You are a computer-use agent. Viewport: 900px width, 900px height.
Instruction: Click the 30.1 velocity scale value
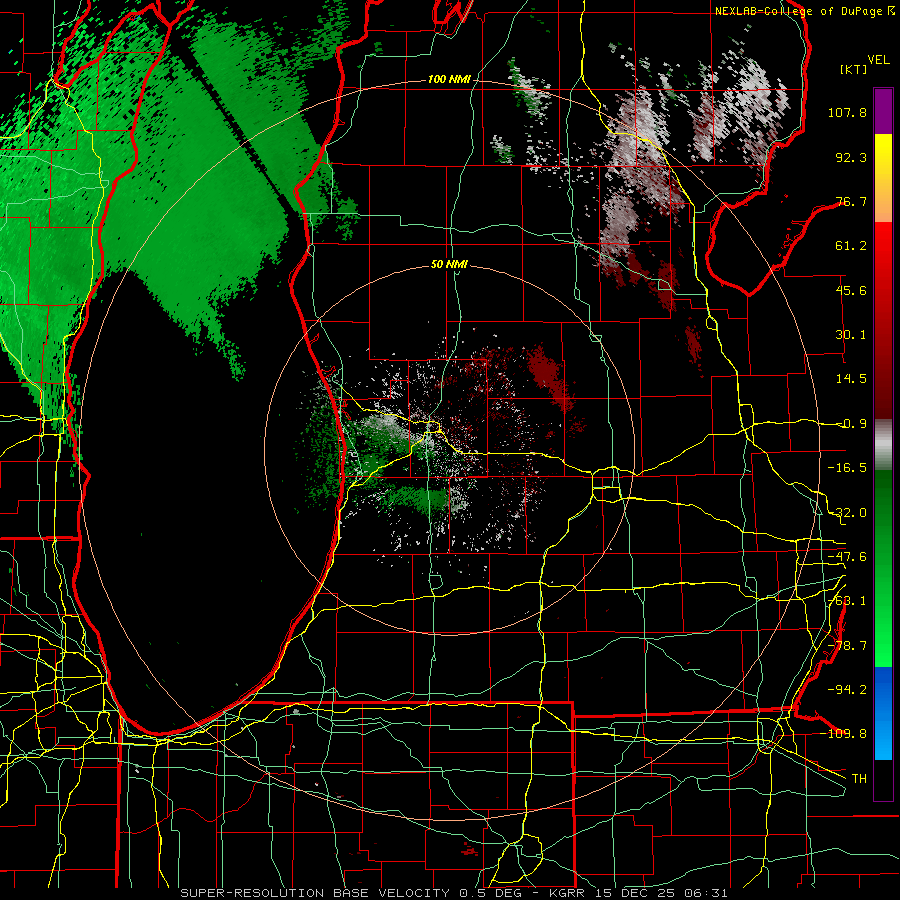click(851, 335)
